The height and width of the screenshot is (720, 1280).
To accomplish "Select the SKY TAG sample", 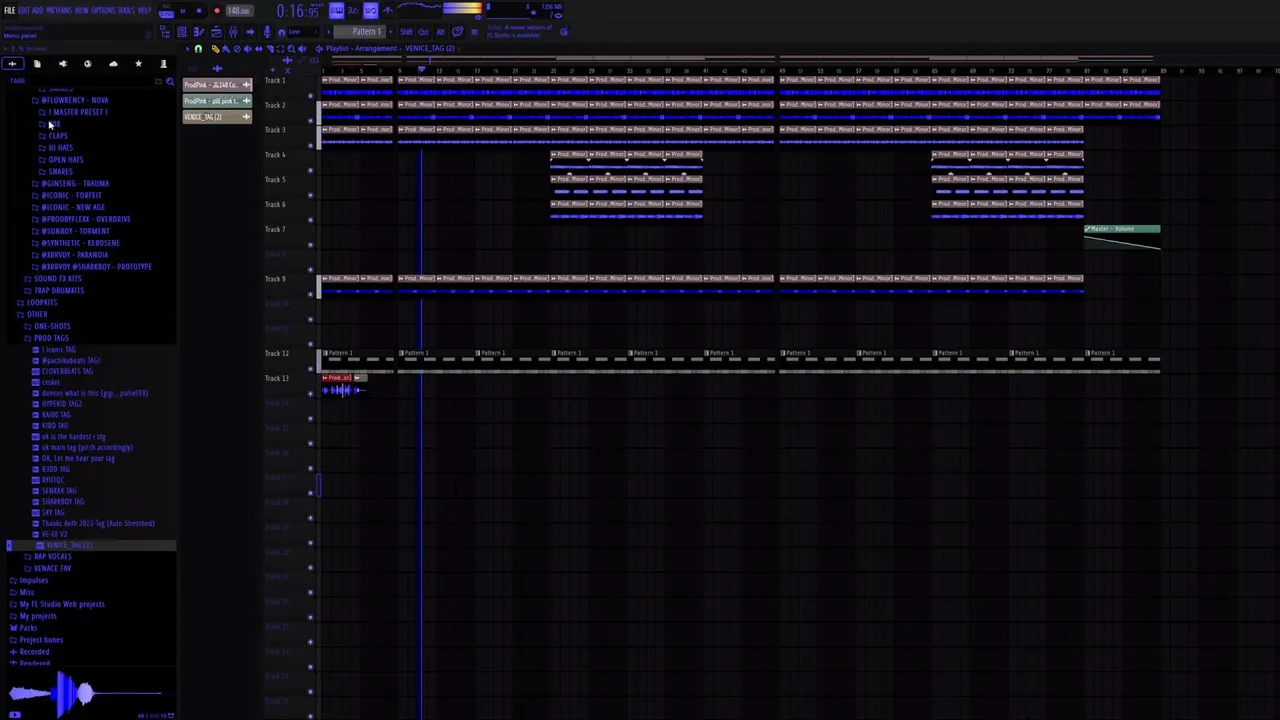I will [48, 513].
